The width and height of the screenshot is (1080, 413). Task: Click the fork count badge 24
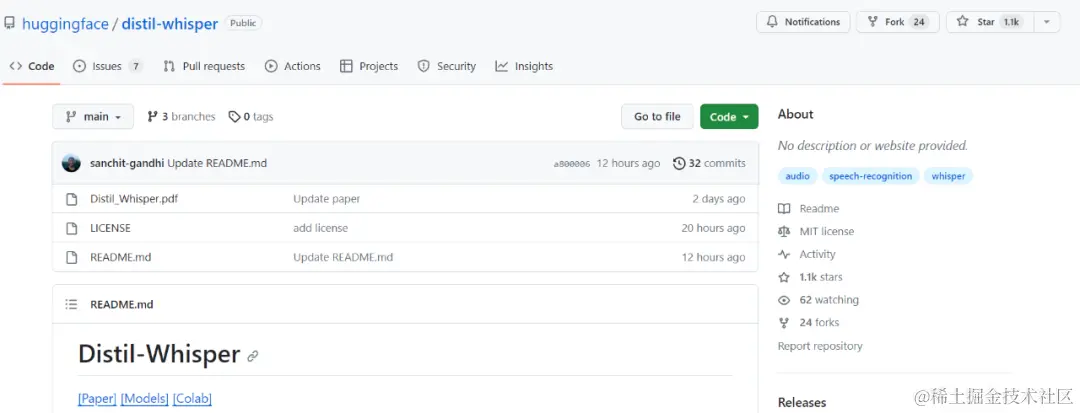[x=918, y=22]
